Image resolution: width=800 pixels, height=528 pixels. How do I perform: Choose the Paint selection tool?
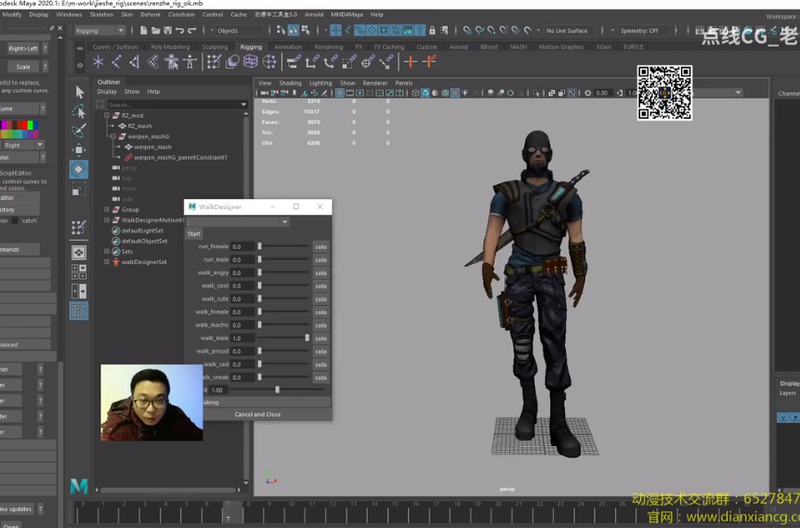click(x=79, y=131)
